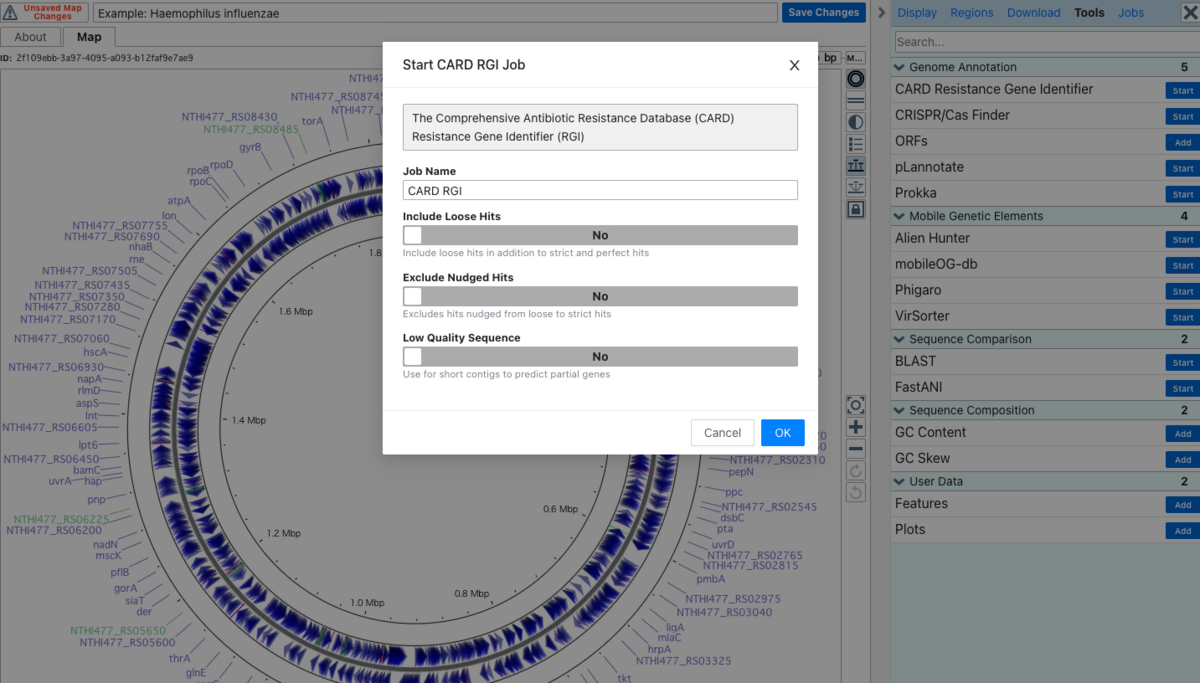Click the tools Search box
The width and height of the screenshot is (1200, 683).
coord(1045,42)
